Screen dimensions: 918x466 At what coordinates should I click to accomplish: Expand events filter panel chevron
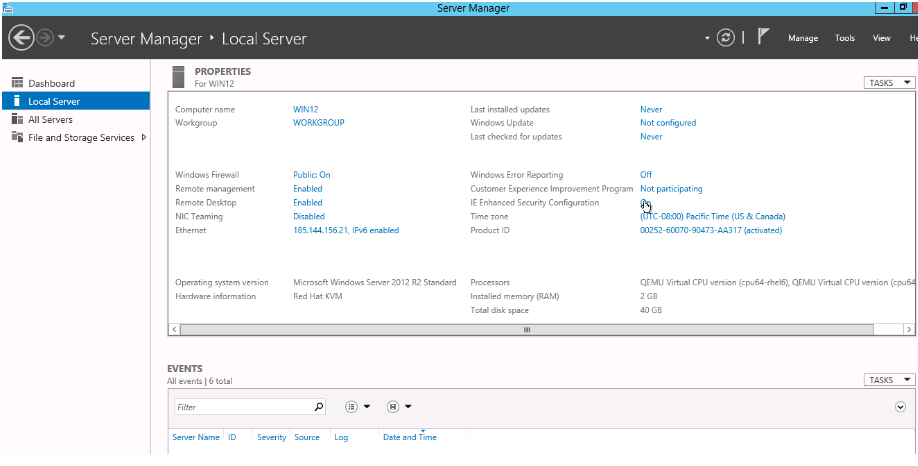[x=900, y=407]
